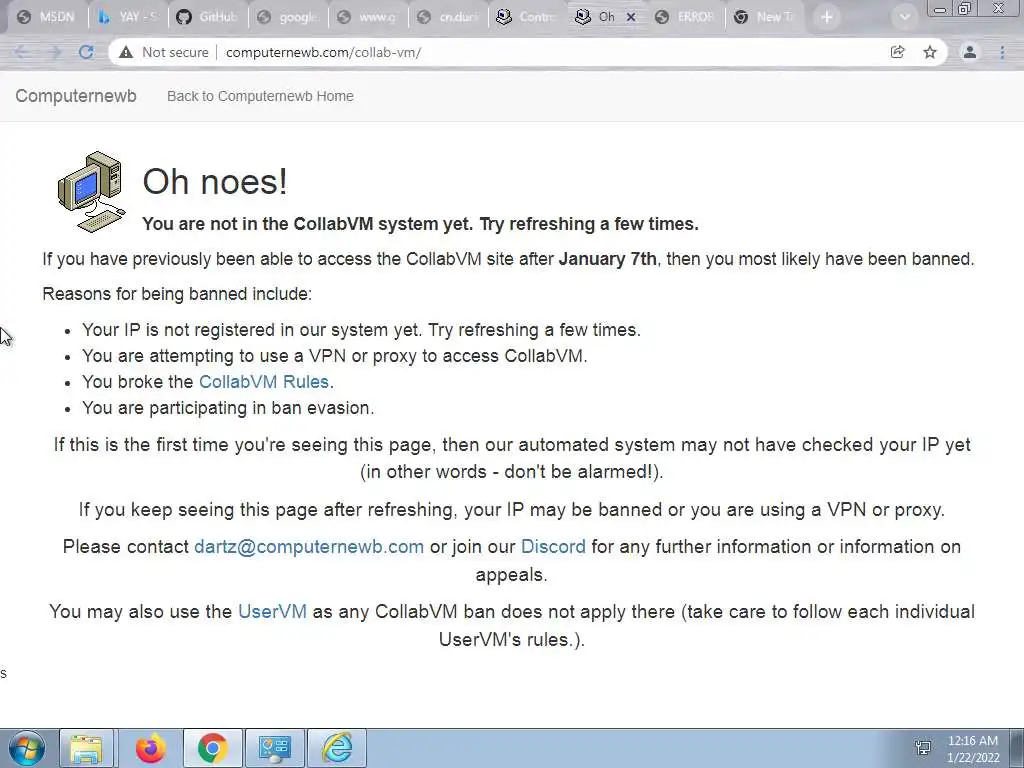This screenshot has height=768, width=1024.
Task: Launch Internet Explorer from taskbar
Action: click(x=337, y=748)
